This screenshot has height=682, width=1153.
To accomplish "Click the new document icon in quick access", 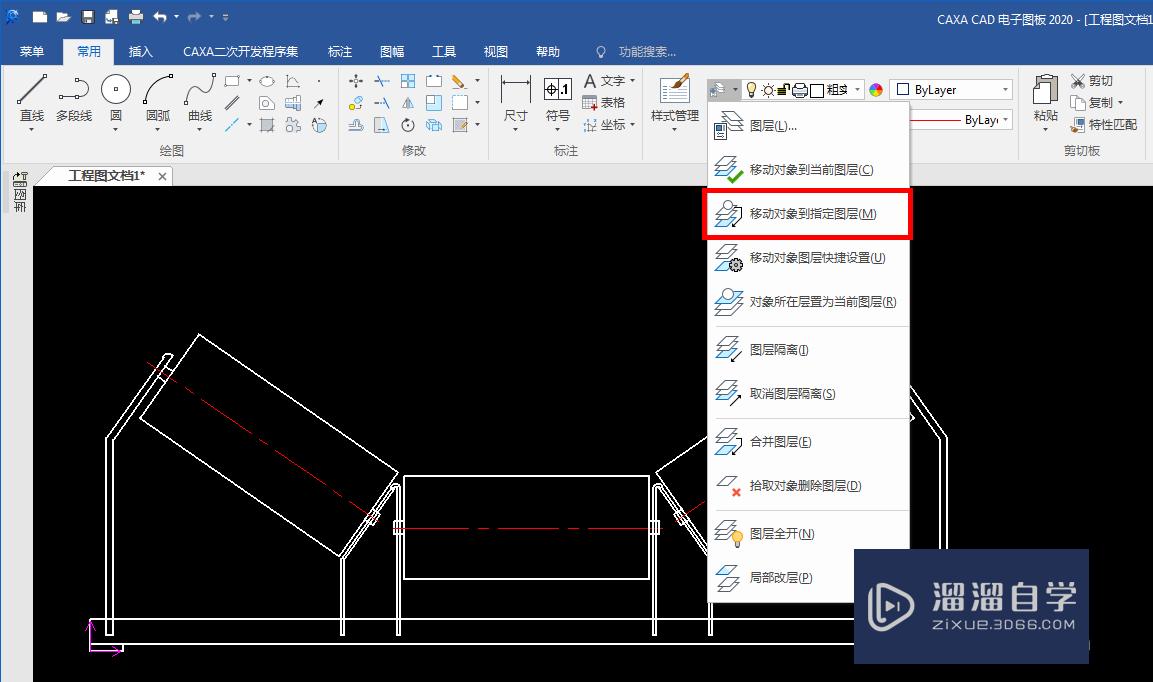I will pos(40,16).
